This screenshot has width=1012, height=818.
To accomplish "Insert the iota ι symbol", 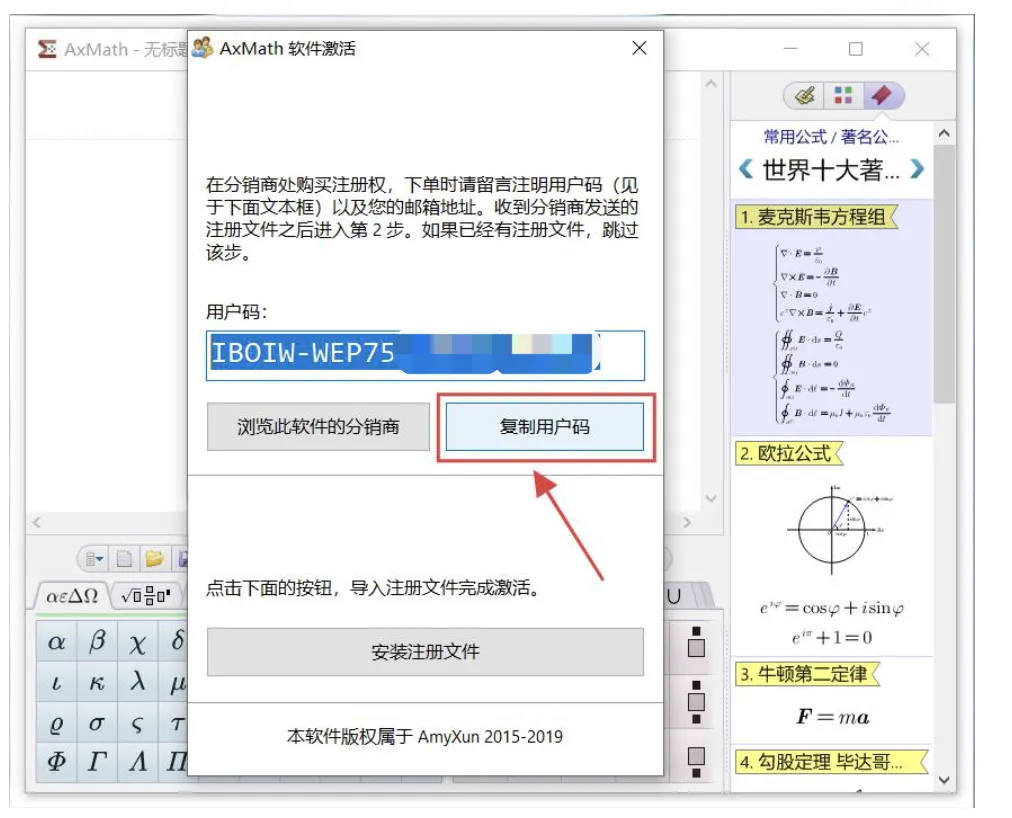I will pos(57,682).
